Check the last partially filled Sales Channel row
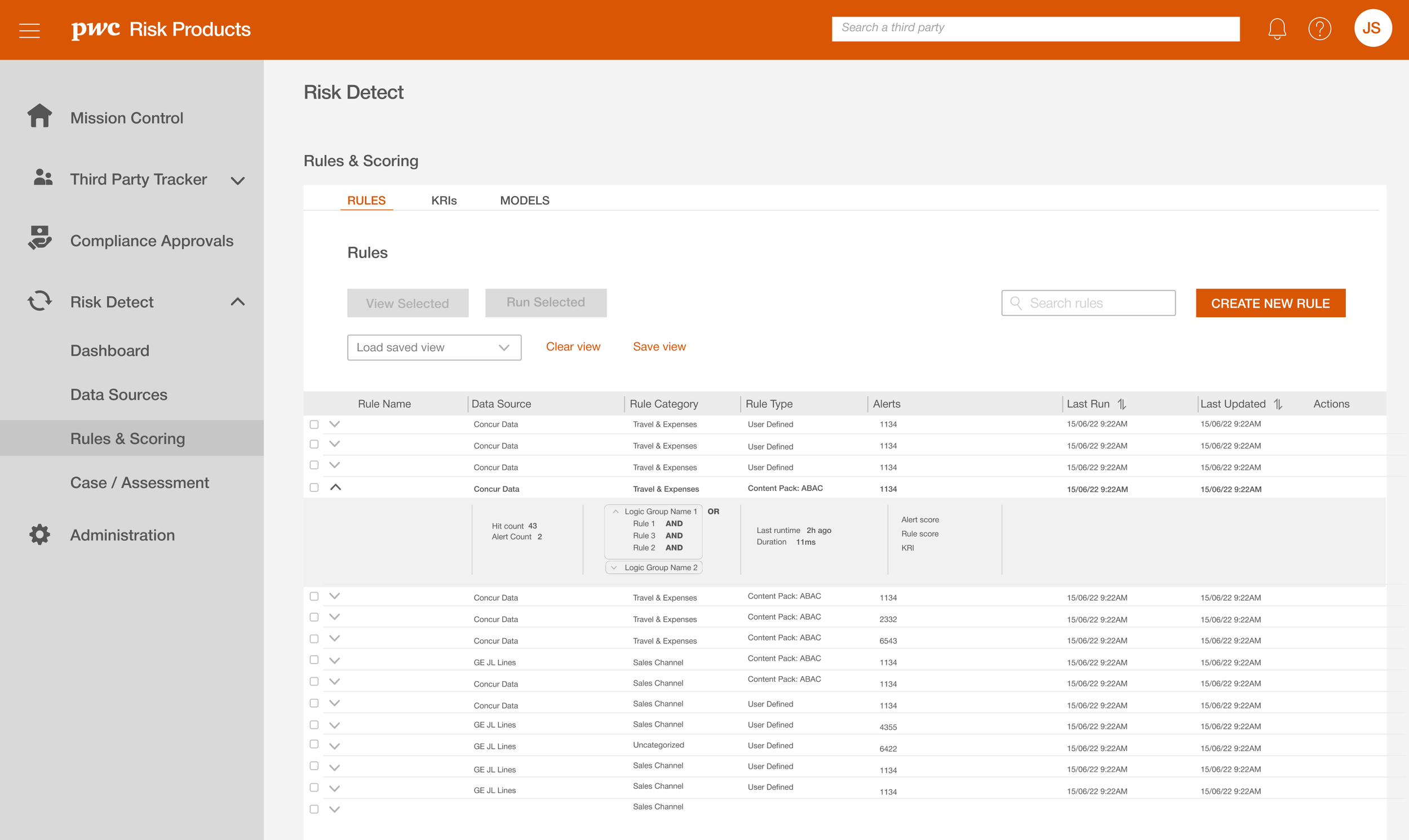The width and height of the screenshot is (1409, 840). pos(314,809)
